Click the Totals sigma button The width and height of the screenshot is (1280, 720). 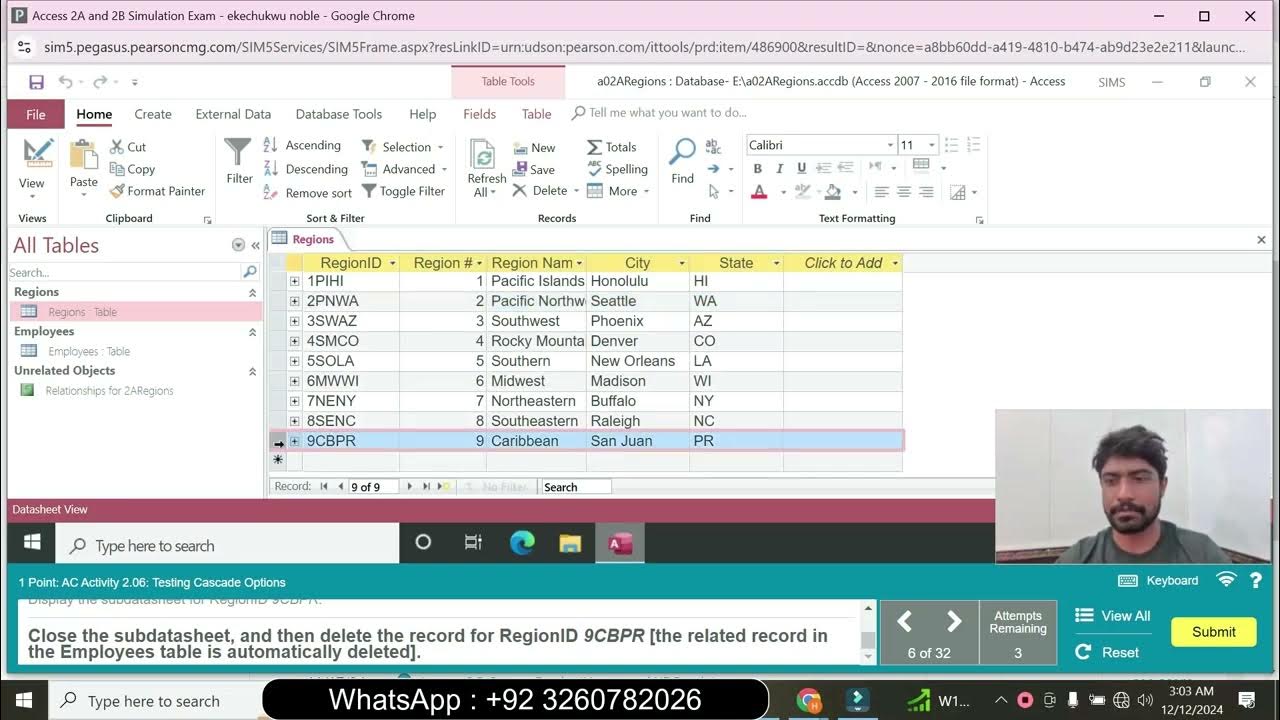pos(612,147)
